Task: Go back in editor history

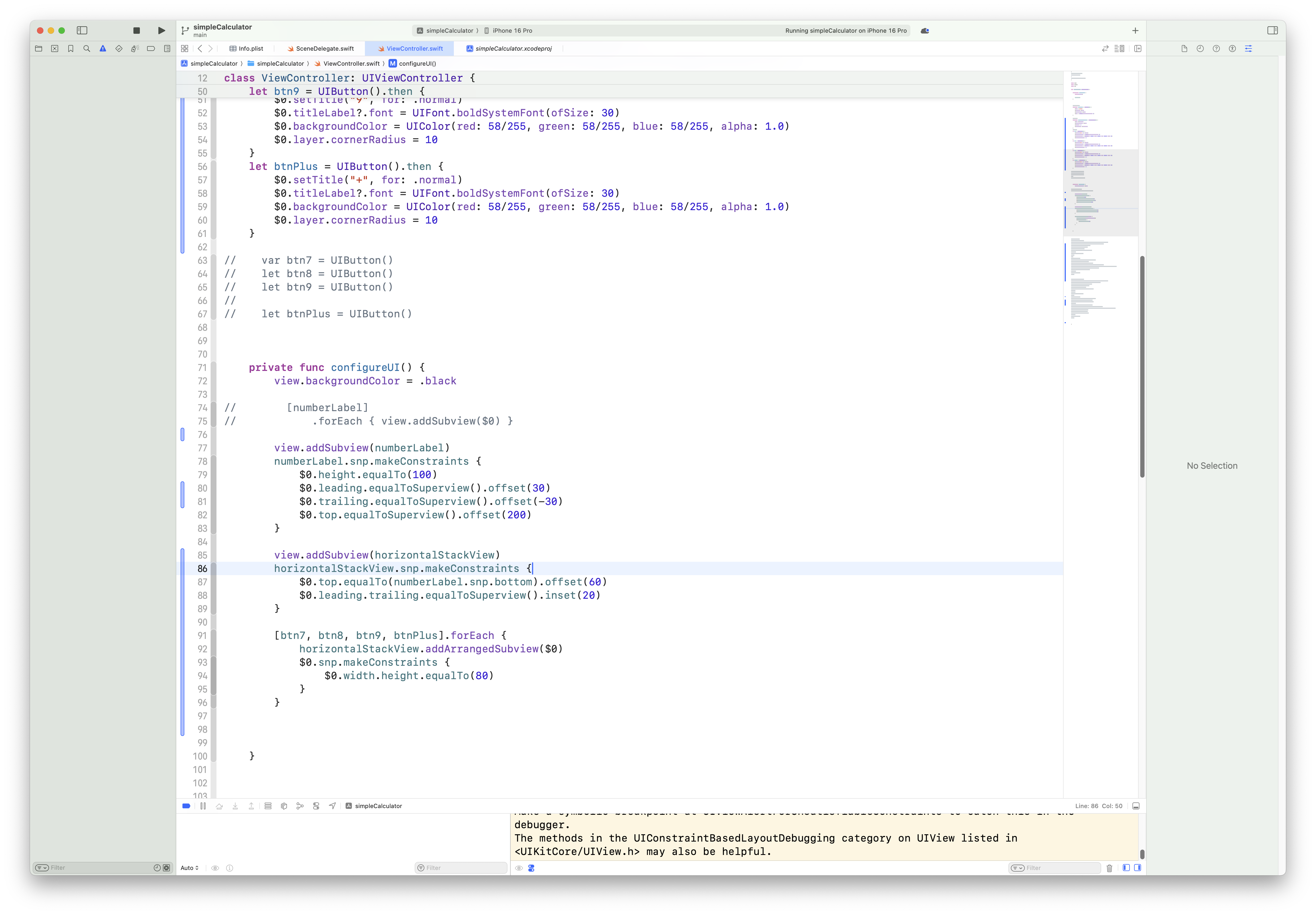Action: [x=200, y=49]
